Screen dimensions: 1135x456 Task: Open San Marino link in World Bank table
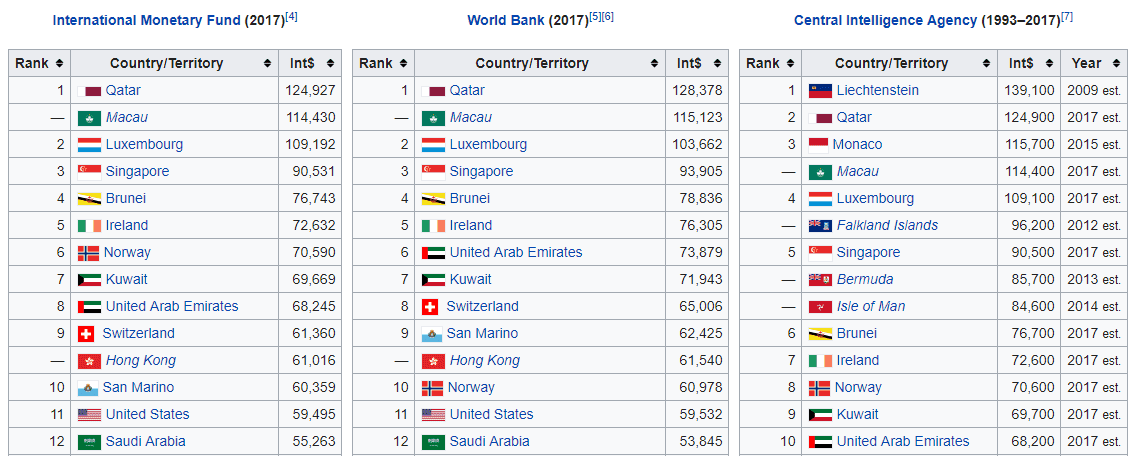pyautogui.click(x=482, y=334)
